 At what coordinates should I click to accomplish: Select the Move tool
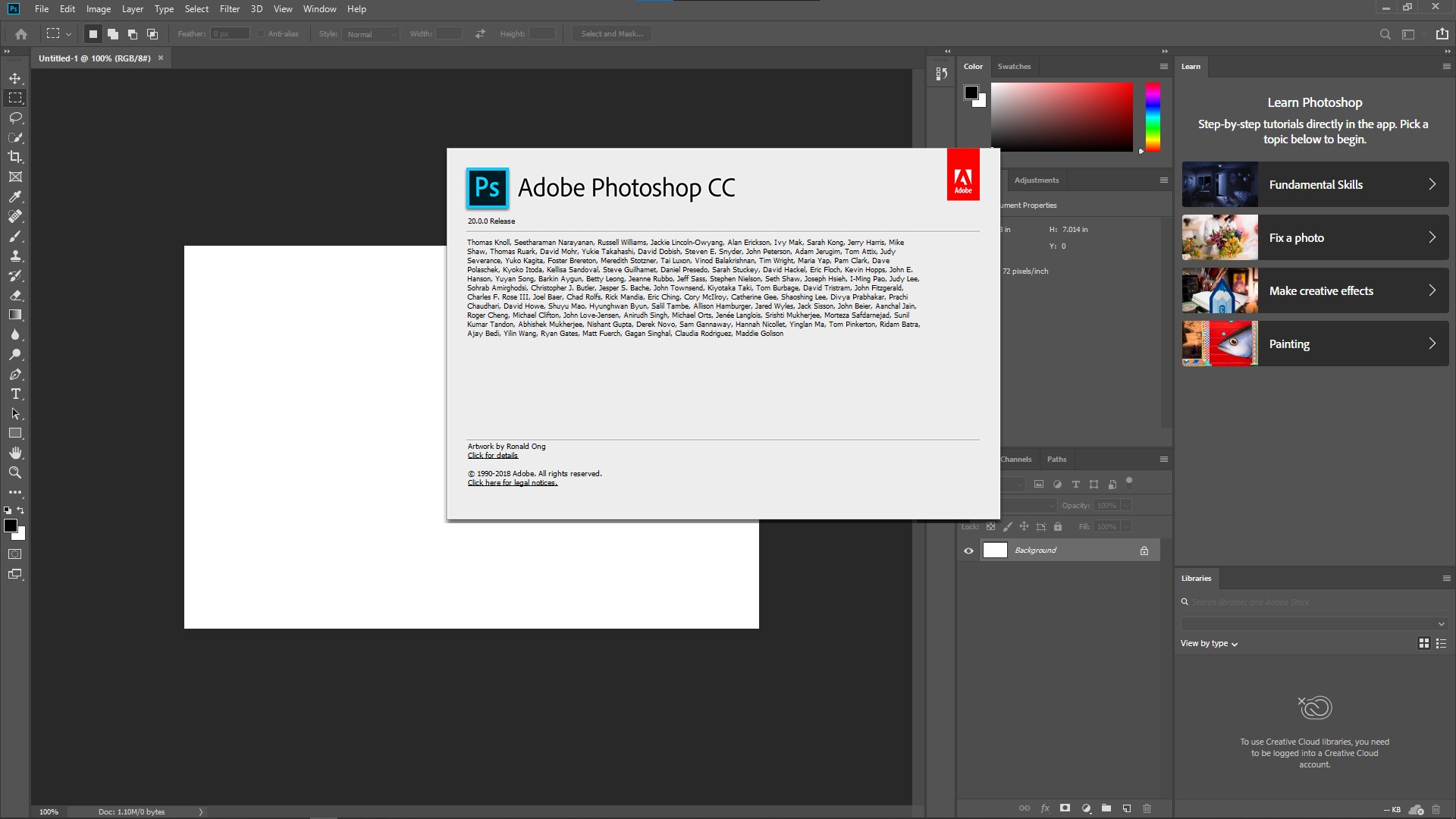point(15,78)
